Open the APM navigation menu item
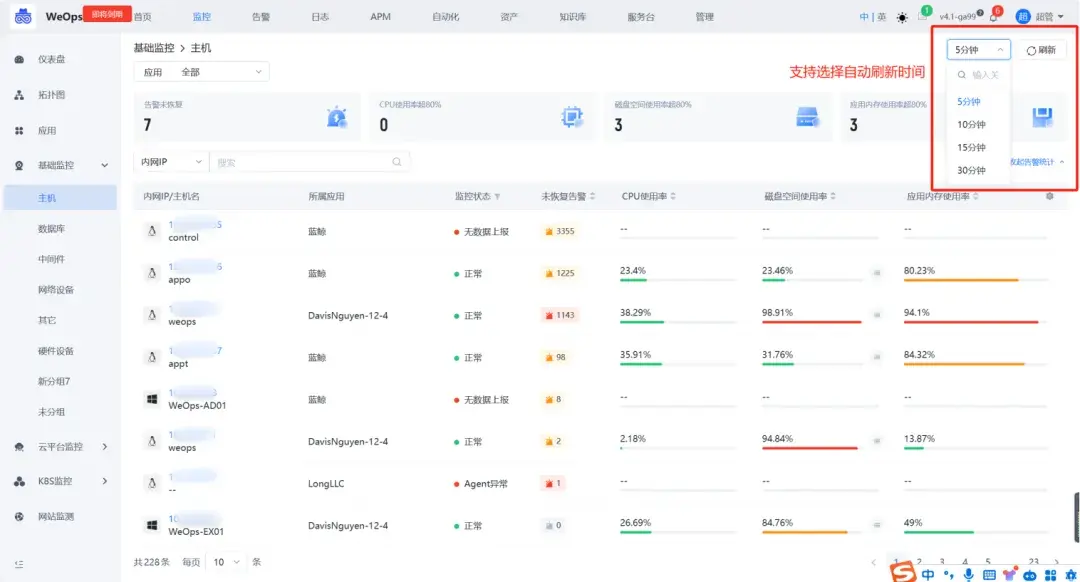 click(380, 16)
